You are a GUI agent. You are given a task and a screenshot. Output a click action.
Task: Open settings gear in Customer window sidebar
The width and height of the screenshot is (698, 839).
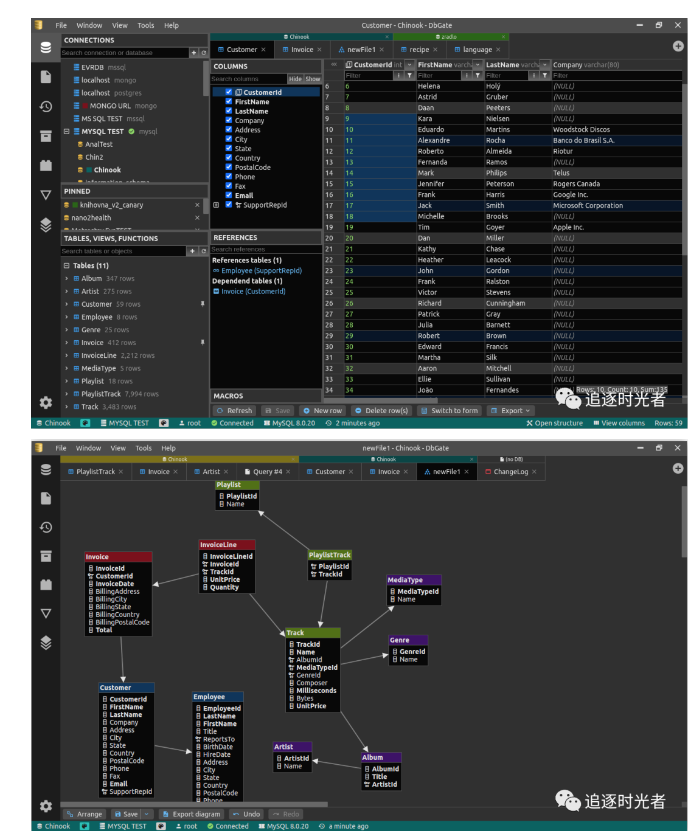(x=46, y=402)
